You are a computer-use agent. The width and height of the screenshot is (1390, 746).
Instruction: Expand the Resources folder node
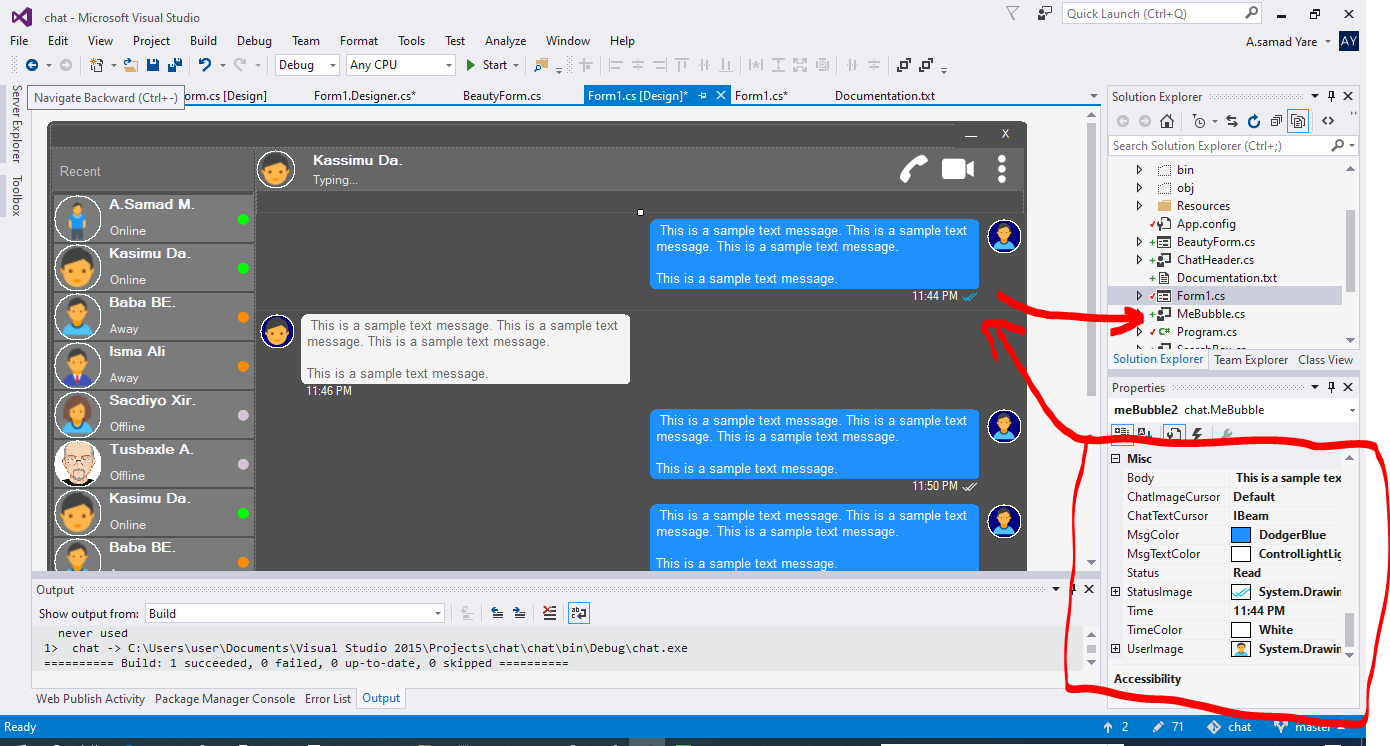coord(1139,206)
